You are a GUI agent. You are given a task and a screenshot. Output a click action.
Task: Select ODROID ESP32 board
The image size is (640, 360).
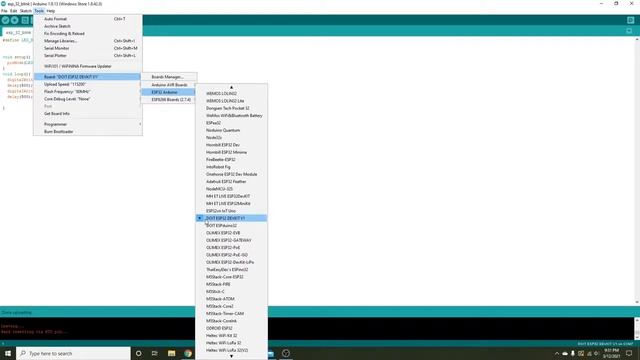(231, 328)
